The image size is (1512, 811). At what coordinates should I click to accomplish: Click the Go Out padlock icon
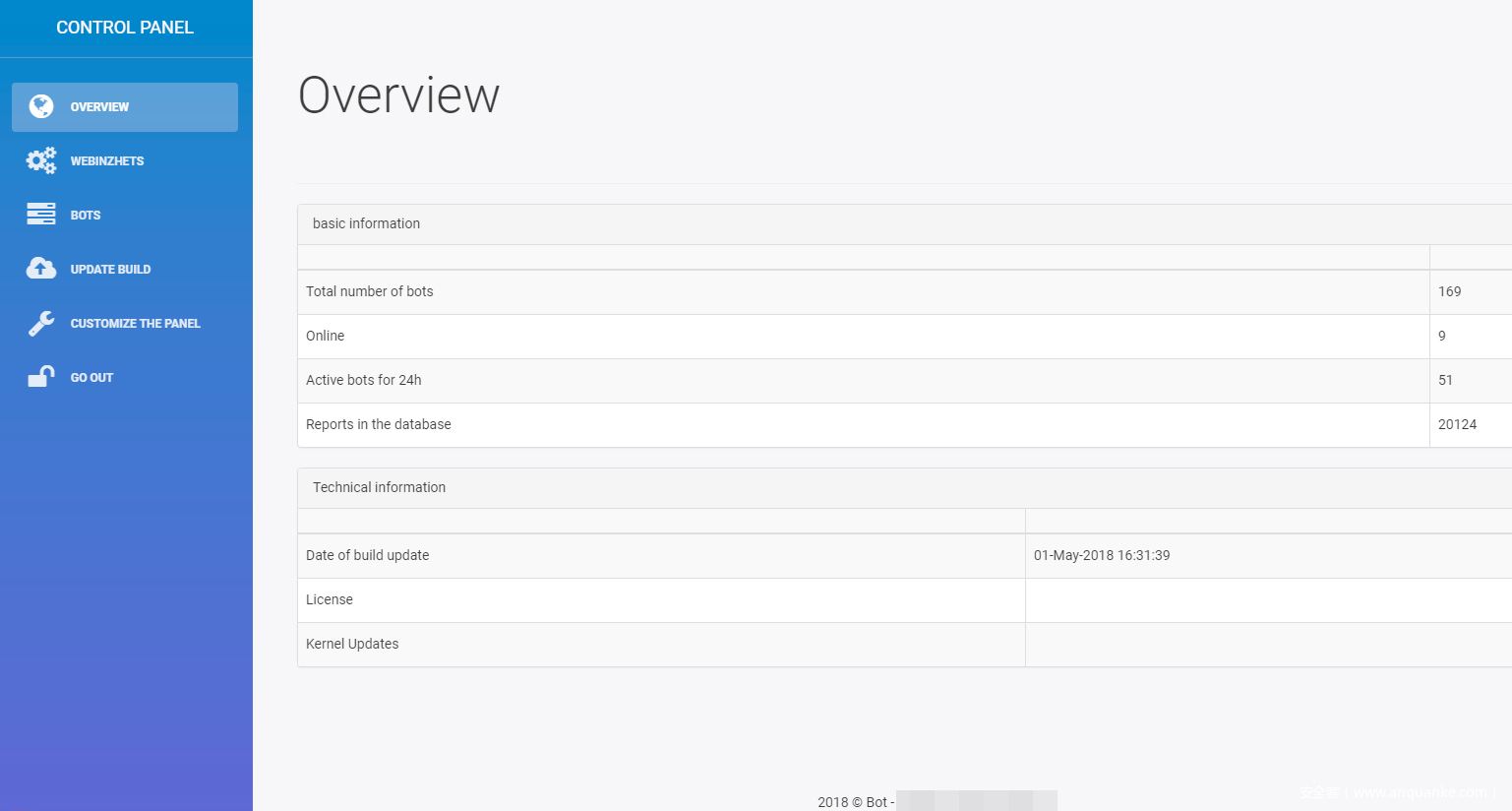41,376
